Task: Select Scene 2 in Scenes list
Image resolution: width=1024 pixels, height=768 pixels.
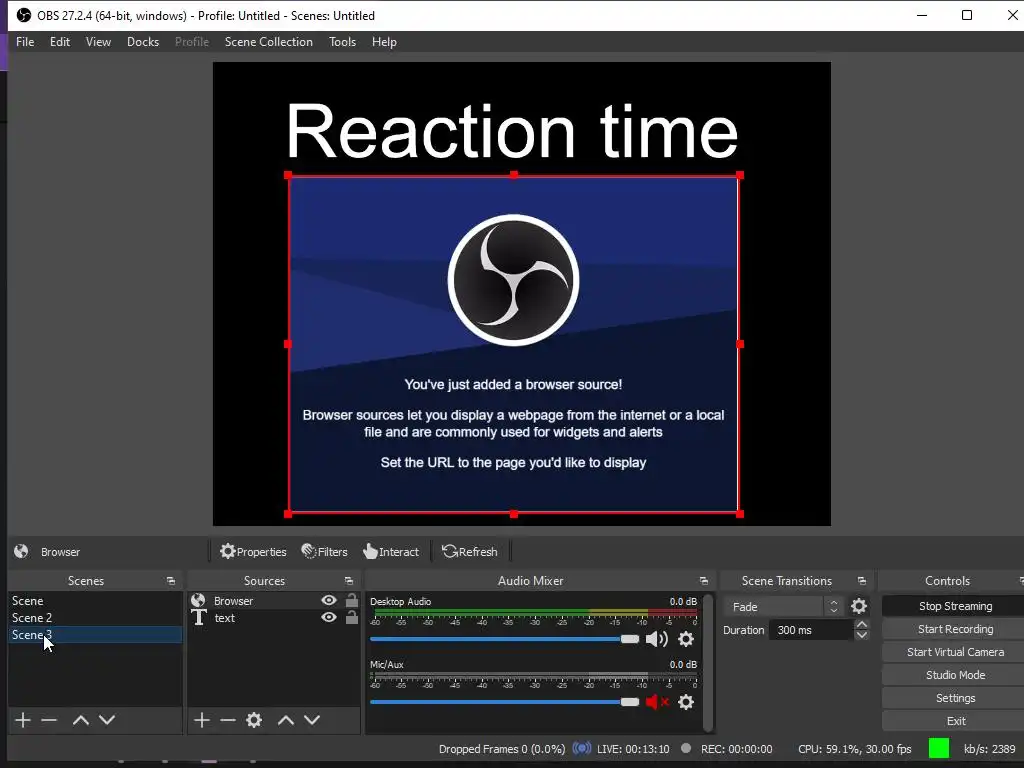Action: 95,618
